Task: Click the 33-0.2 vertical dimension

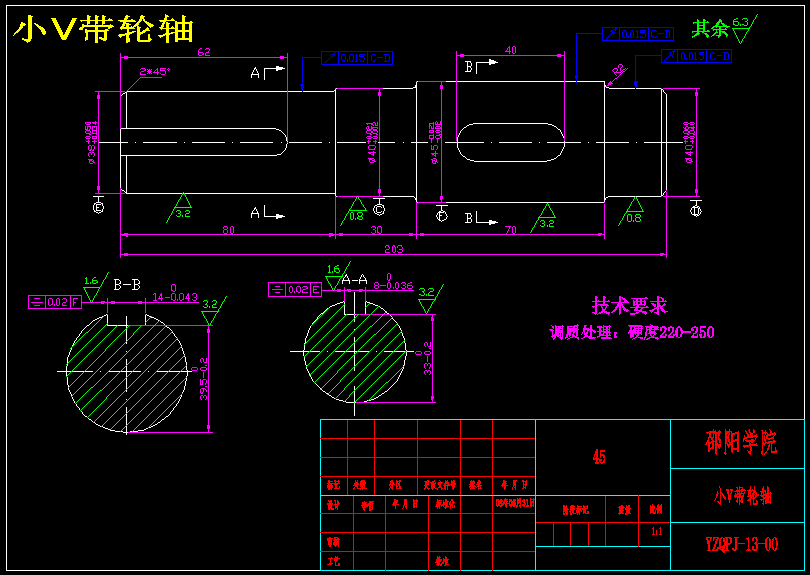Action: coord(425,358)
